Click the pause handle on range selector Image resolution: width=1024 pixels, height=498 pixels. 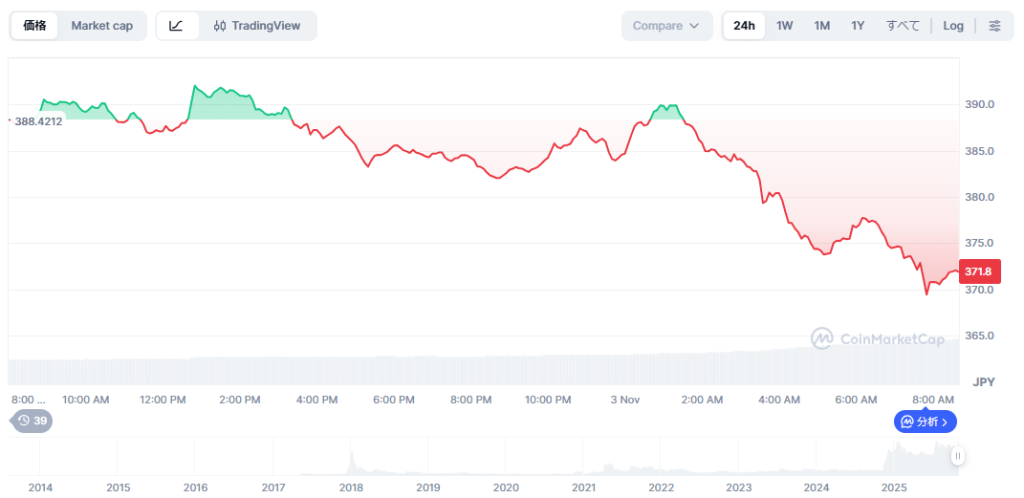point(957,456)
